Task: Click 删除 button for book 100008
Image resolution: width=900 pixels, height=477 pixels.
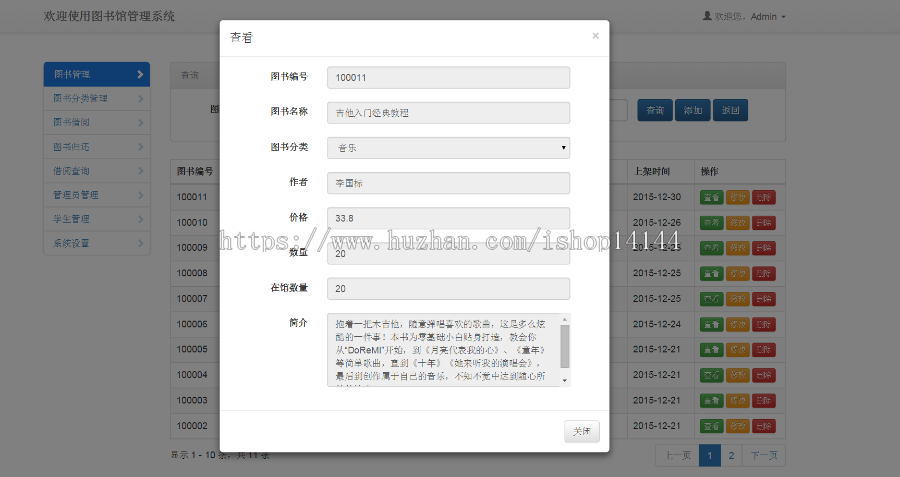Action: (x=764, y=274)
